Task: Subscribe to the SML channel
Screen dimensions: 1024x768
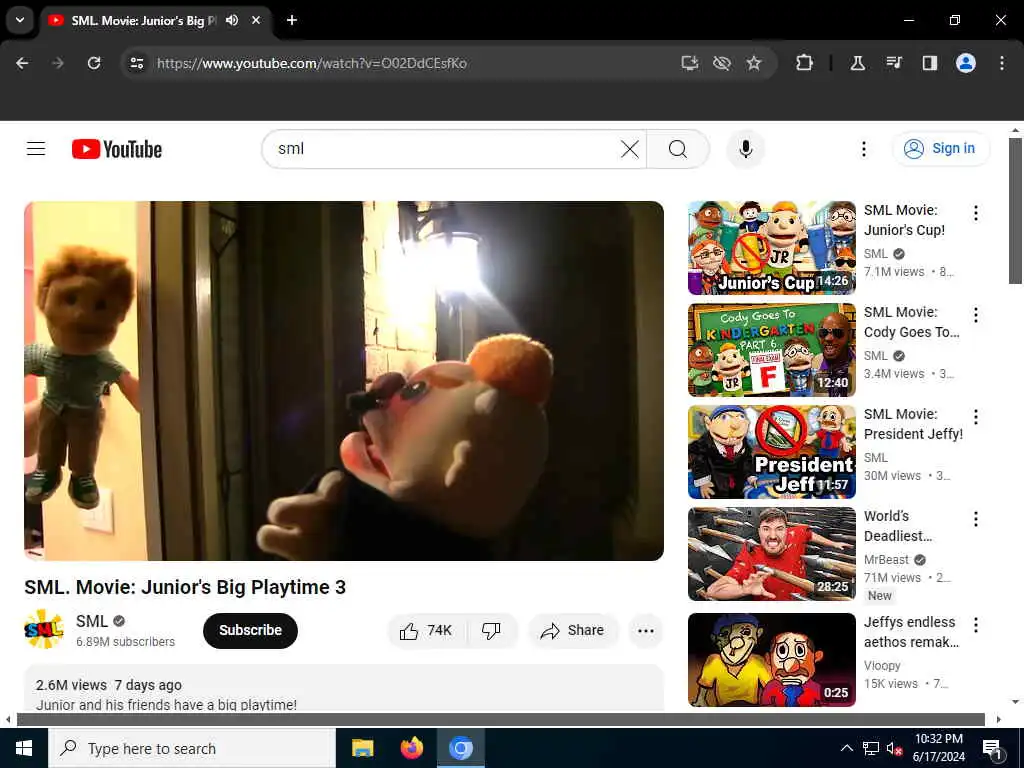Action: pyautogui.click(x=250, y=630)
